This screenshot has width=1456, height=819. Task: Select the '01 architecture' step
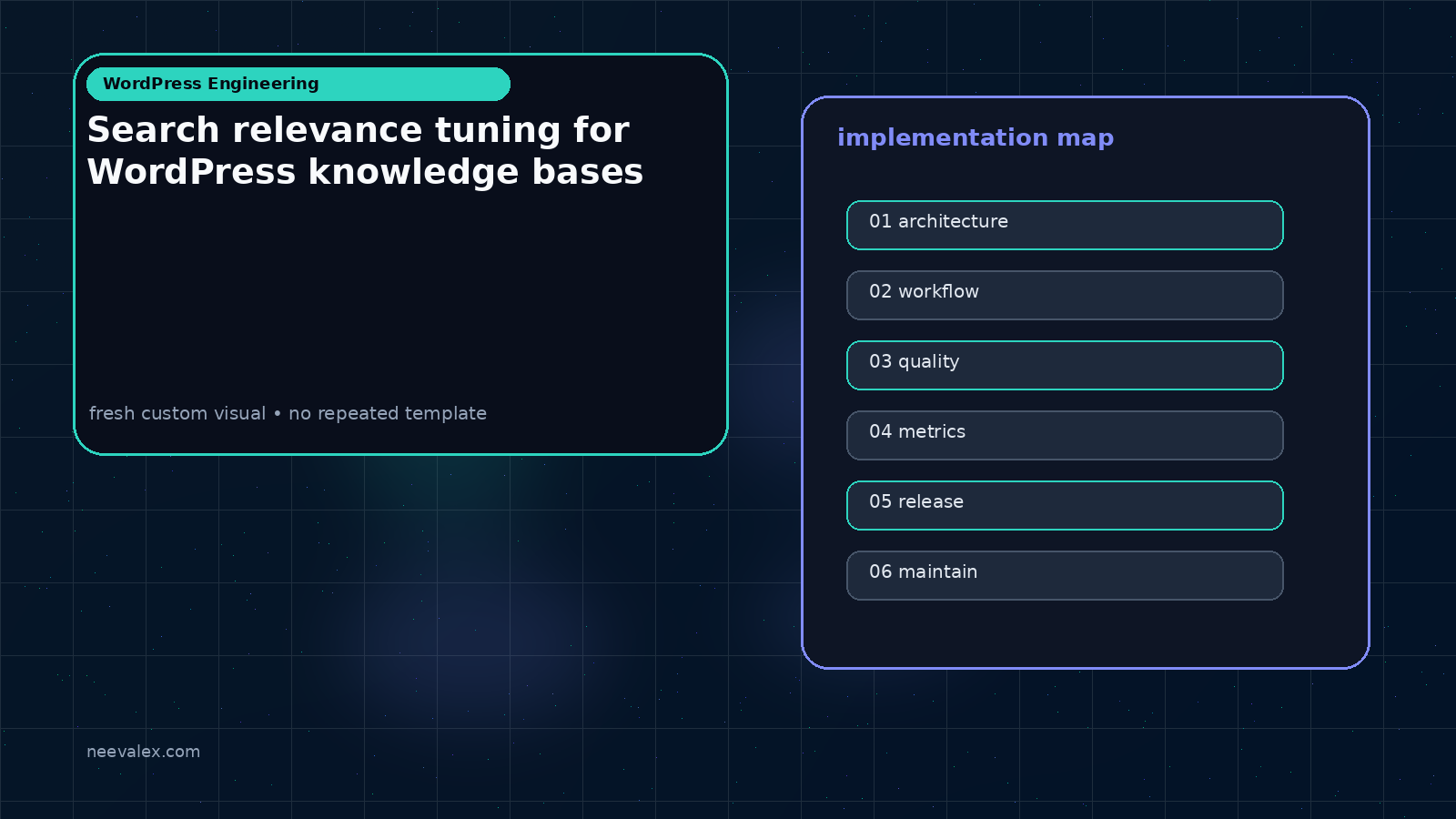coord(1065,225)
